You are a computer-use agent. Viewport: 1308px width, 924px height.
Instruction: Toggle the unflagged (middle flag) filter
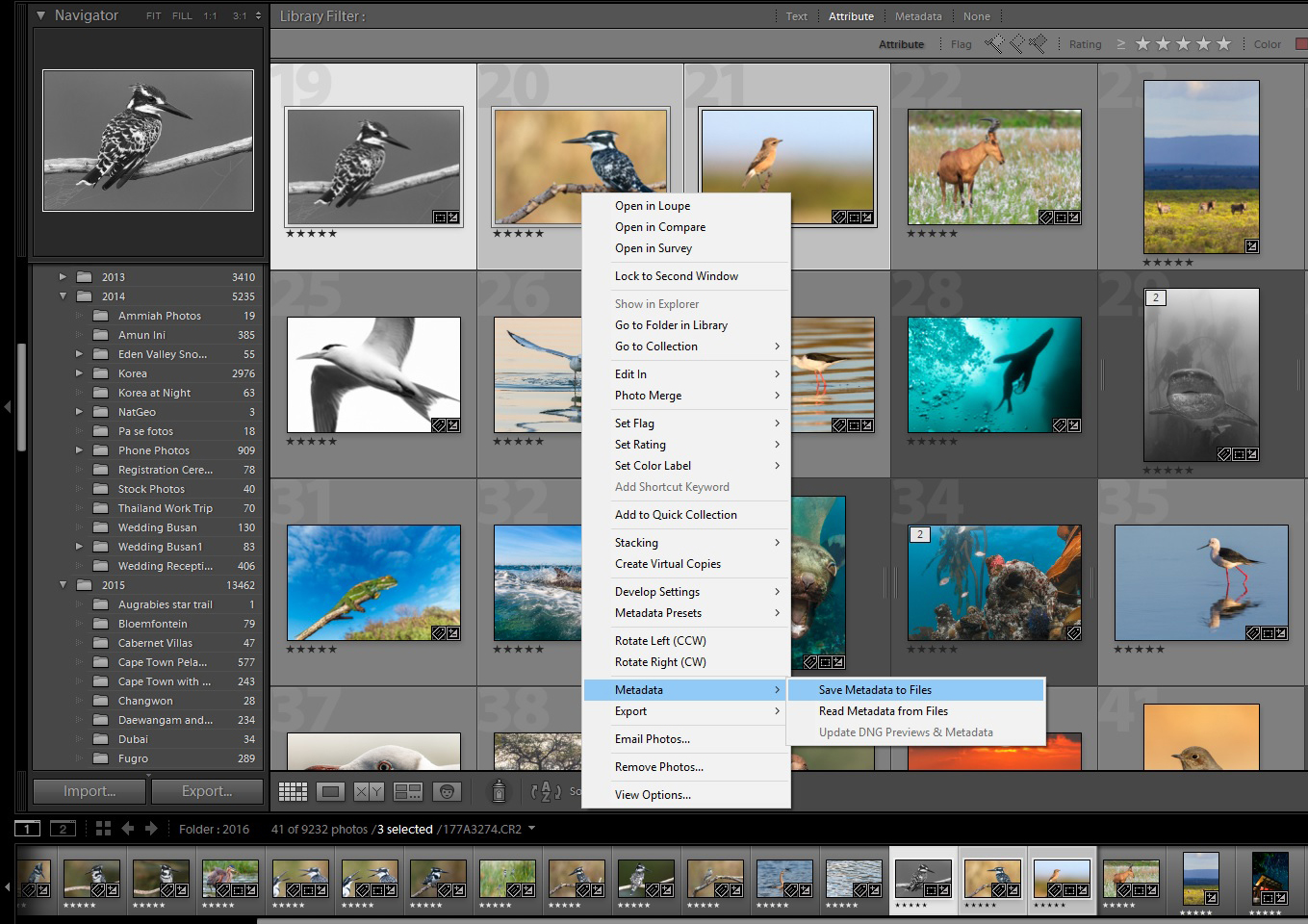click(x=1015, y=43)
